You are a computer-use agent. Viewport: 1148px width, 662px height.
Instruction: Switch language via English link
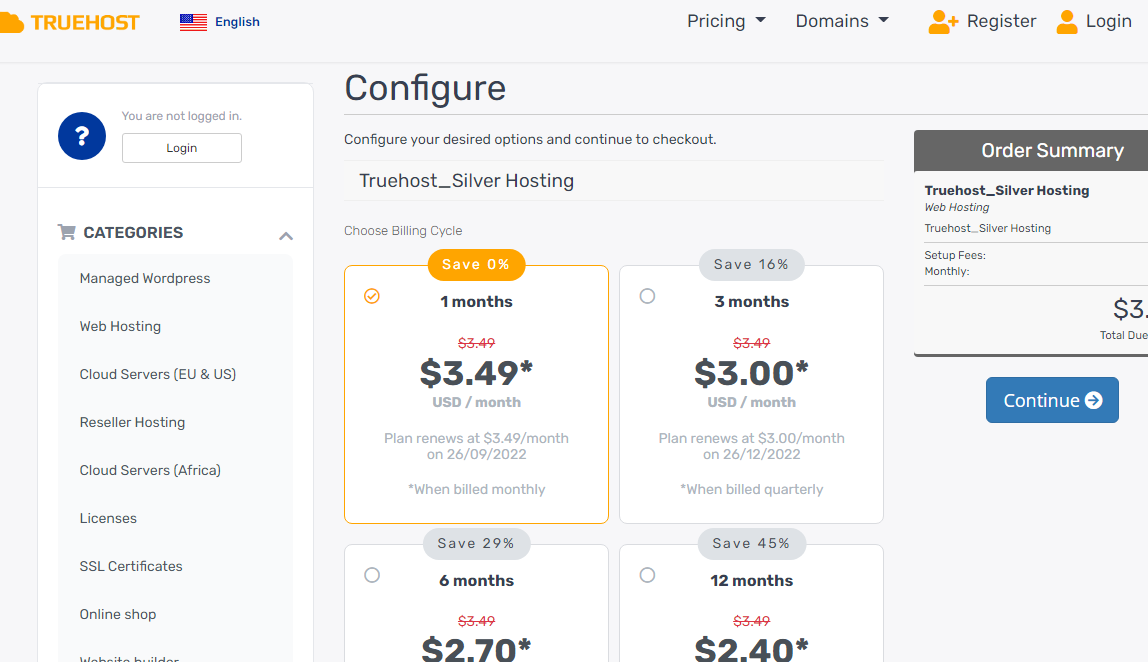(237, 22)
